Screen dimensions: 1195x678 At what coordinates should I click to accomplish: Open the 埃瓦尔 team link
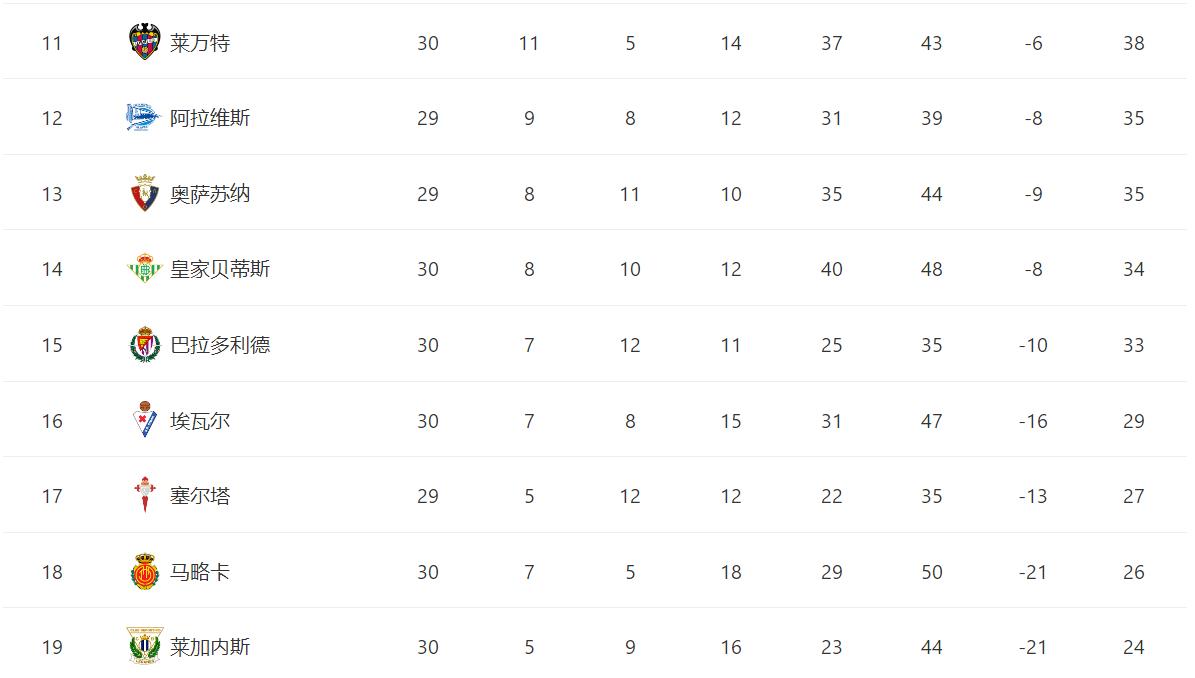pyautogui.click(x=200, y=421)
